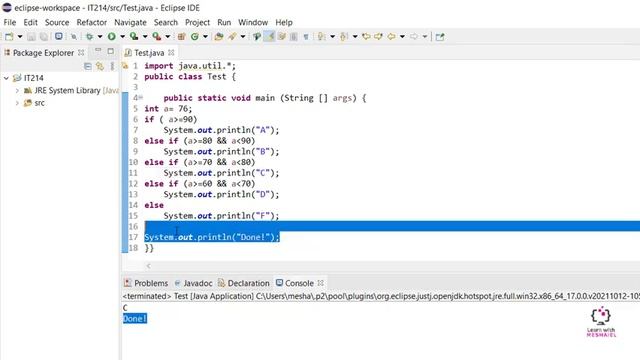This screenshot has width=640, height=360.
Task: Open Package Explorer view menu icon
Action: click(x=112, y=66)
